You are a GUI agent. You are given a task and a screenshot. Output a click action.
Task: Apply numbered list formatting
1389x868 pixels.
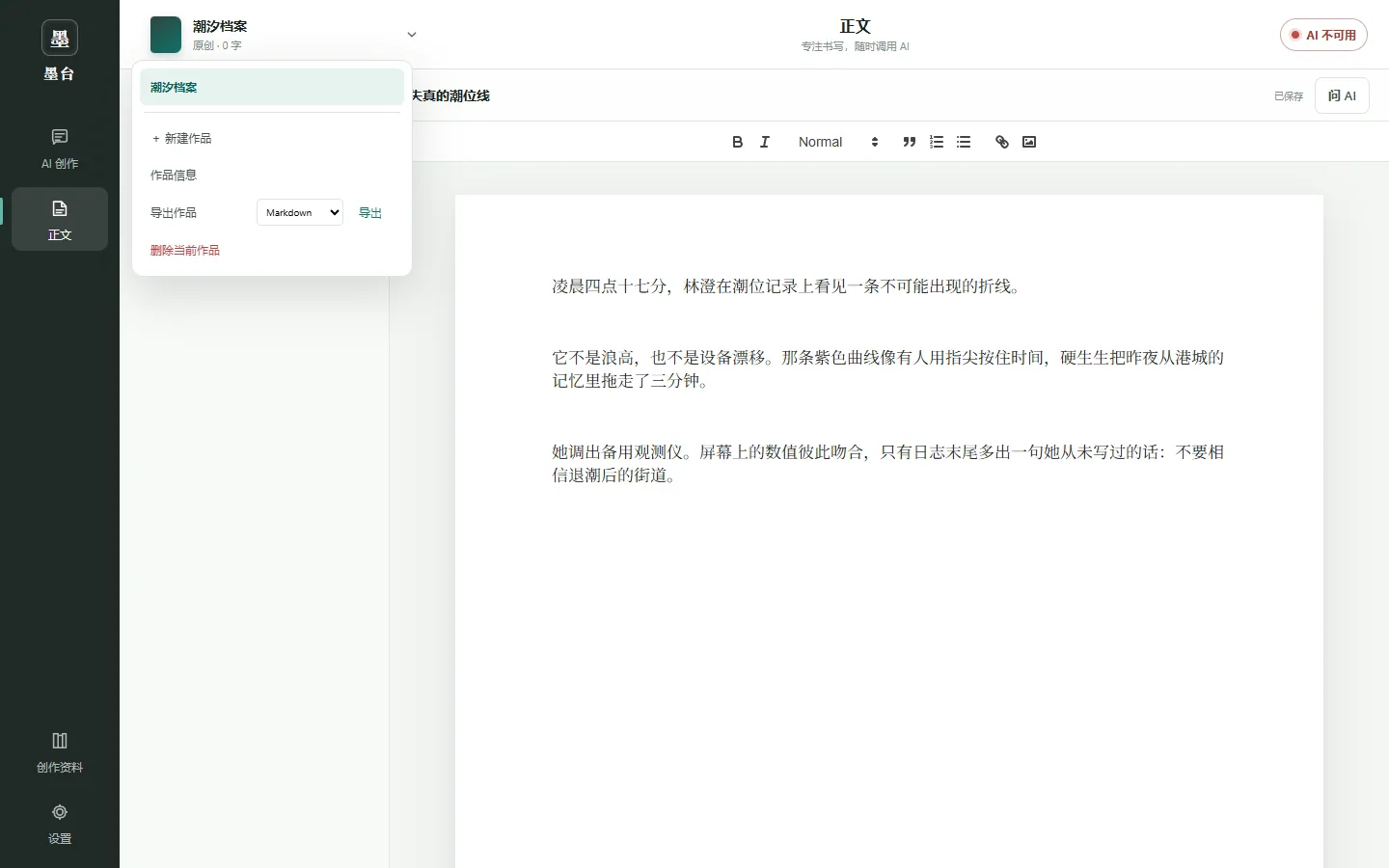point(936,142)
